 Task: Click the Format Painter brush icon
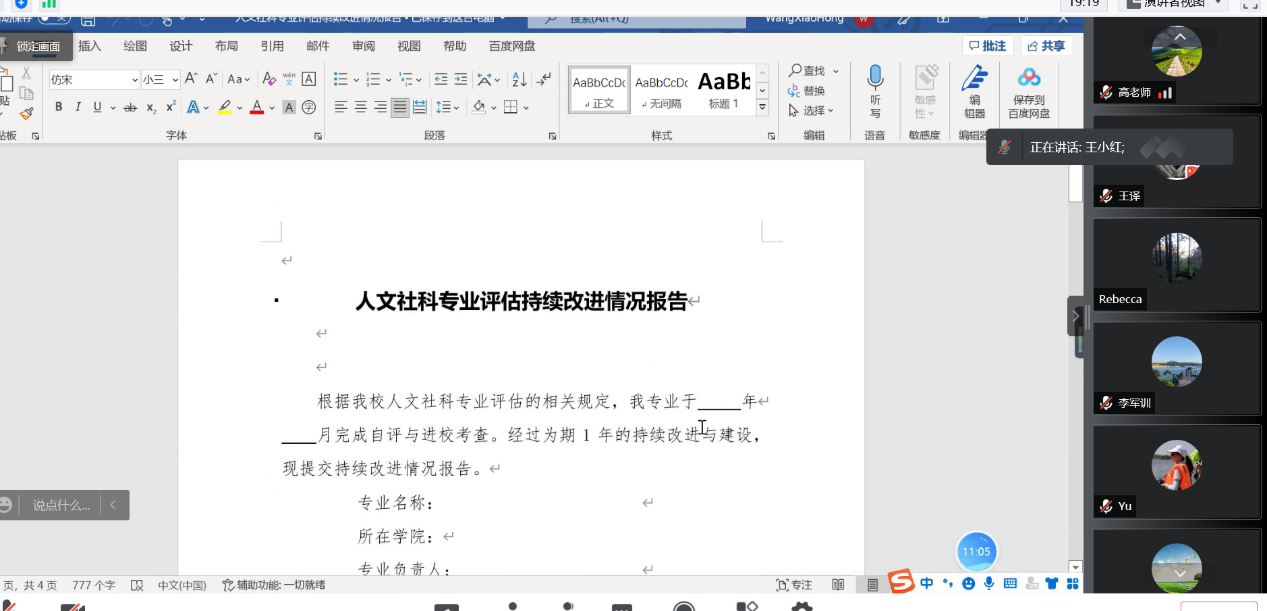coord(26,113)
